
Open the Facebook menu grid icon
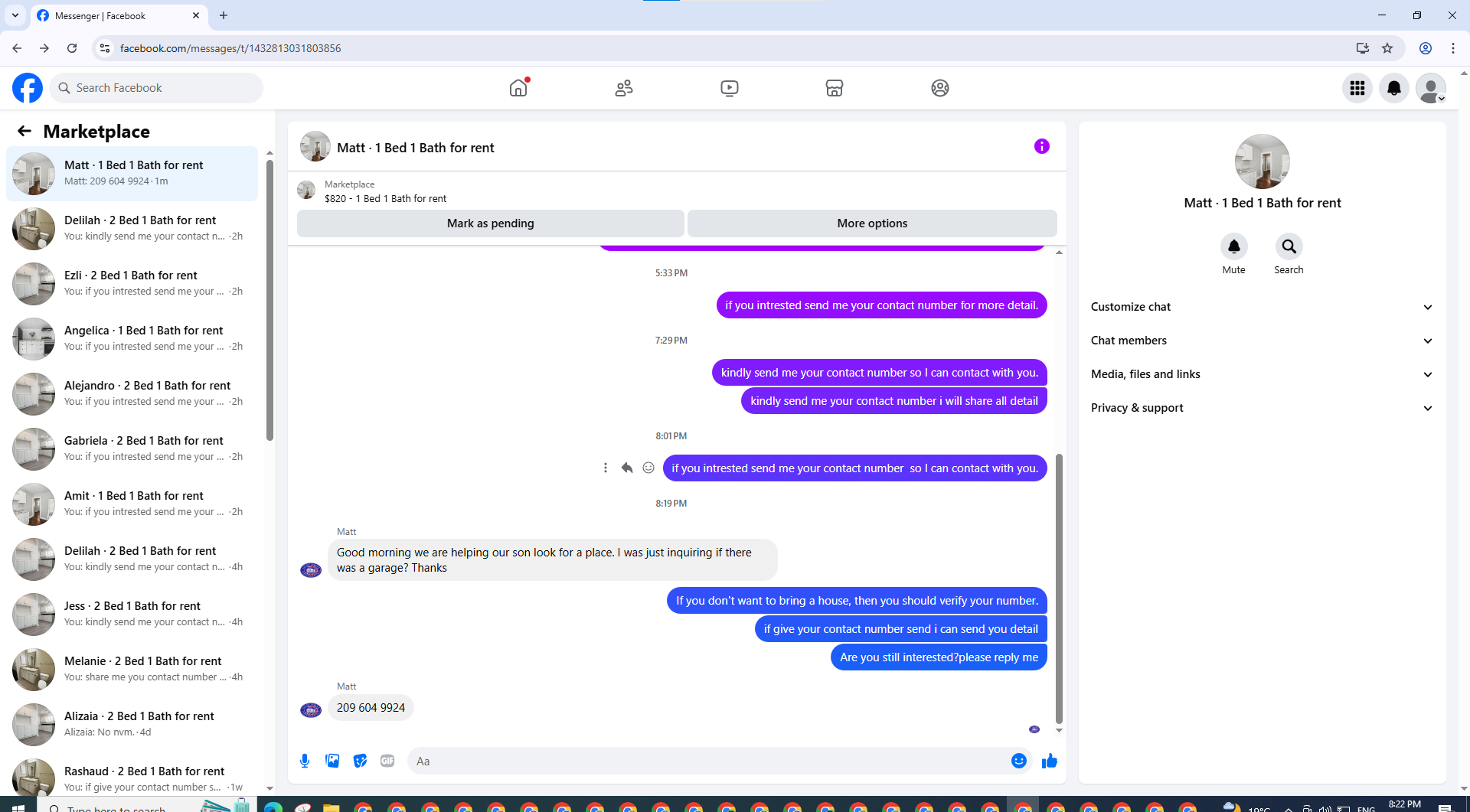pos(1357,88)
